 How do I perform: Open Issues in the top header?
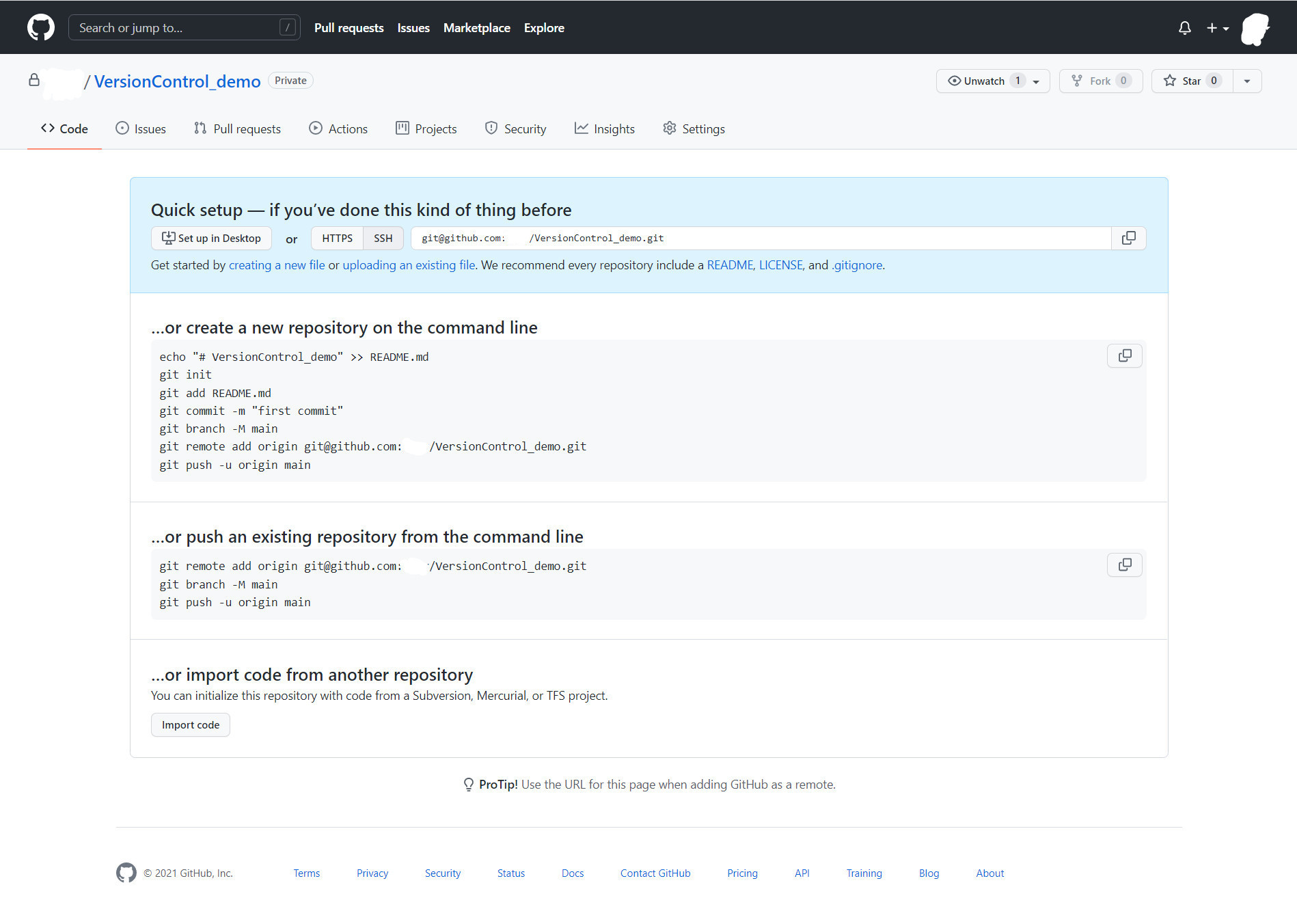tap(413, 28)
